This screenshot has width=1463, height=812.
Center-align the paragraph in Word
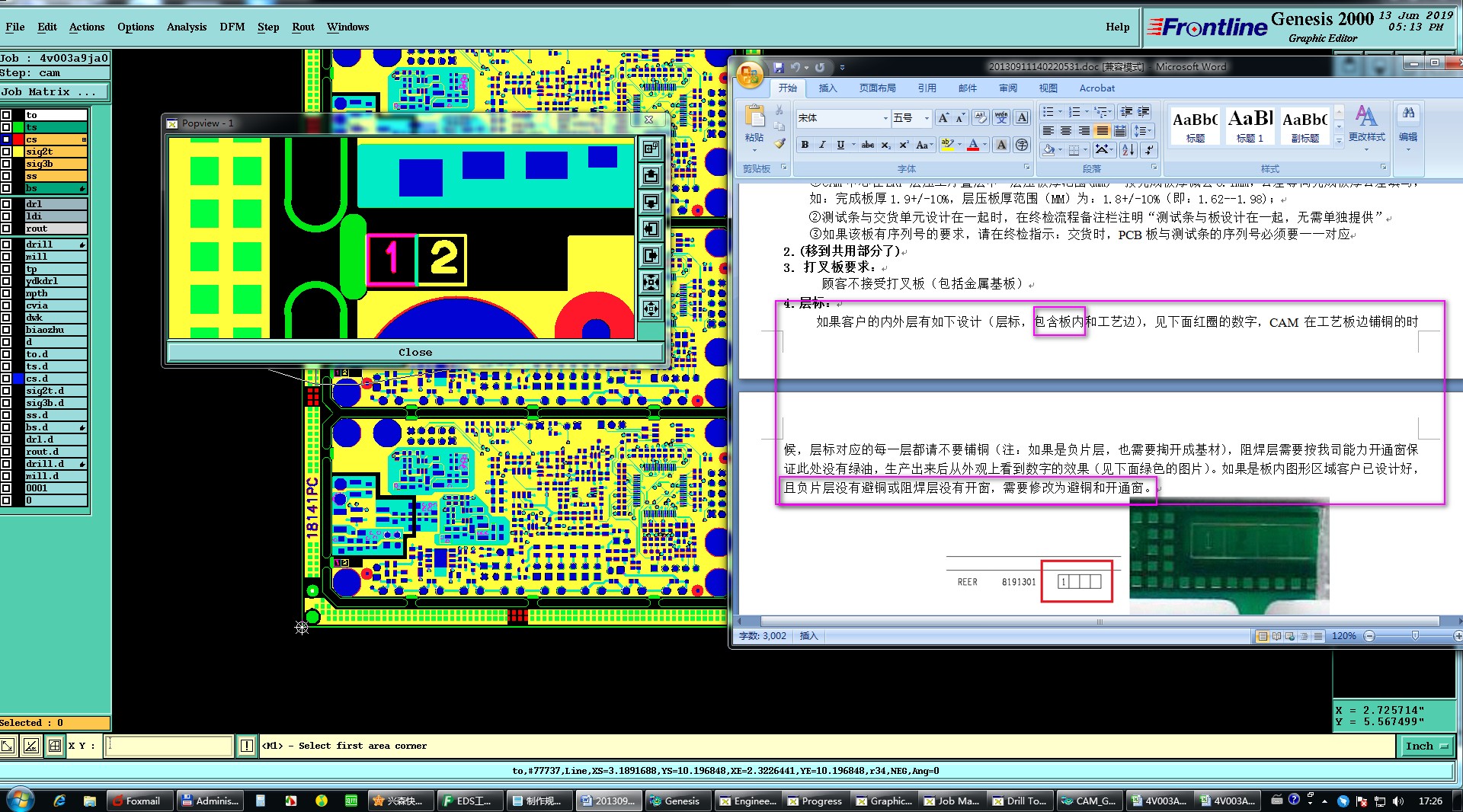(1066, 131)
